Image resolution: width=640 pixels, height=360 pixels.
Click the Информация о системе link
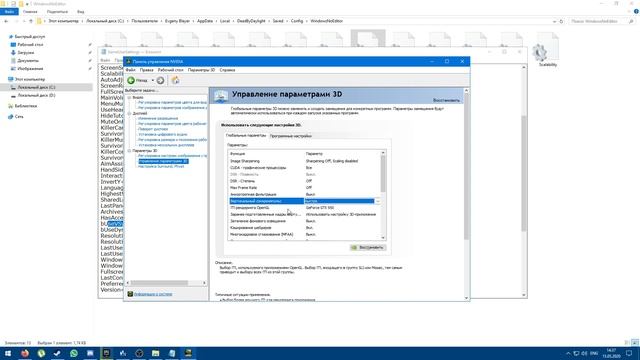[x=153, y=294]
